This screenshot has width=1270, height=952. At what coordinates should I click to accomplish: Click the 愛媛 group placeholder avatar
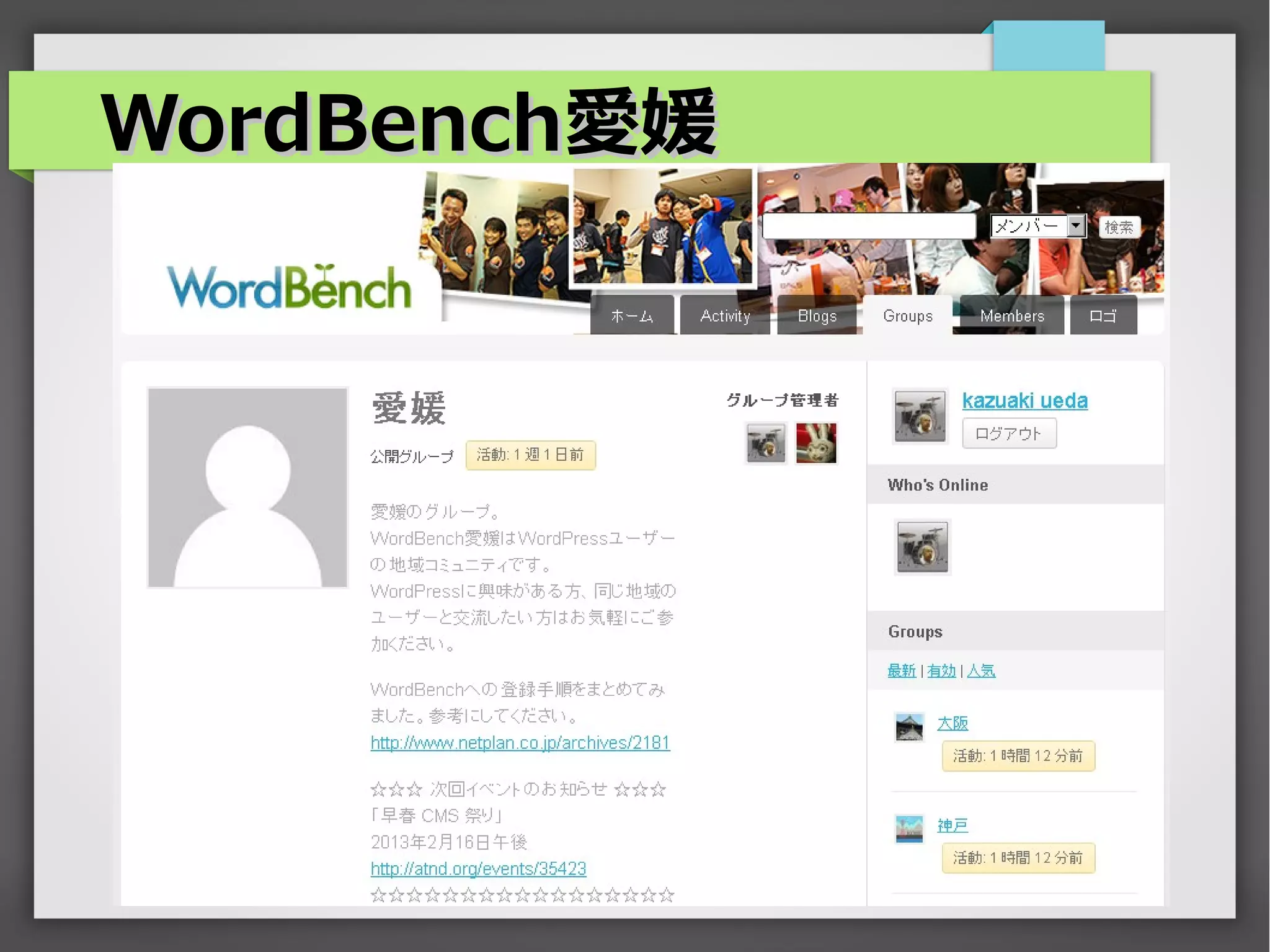[247, 487]
